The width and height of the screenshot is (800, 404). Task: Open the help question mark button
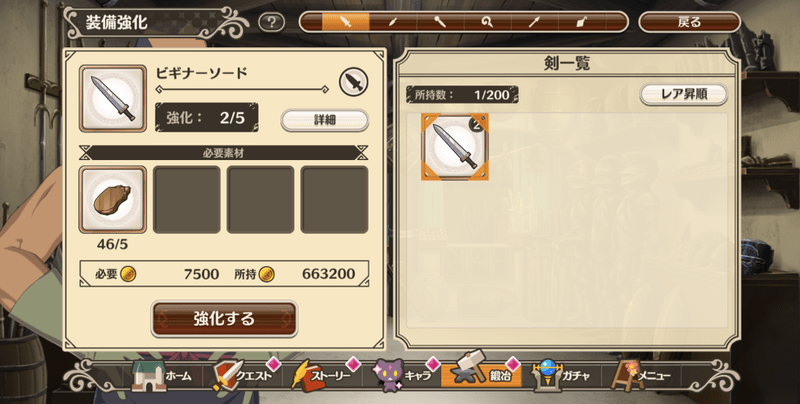271,22
